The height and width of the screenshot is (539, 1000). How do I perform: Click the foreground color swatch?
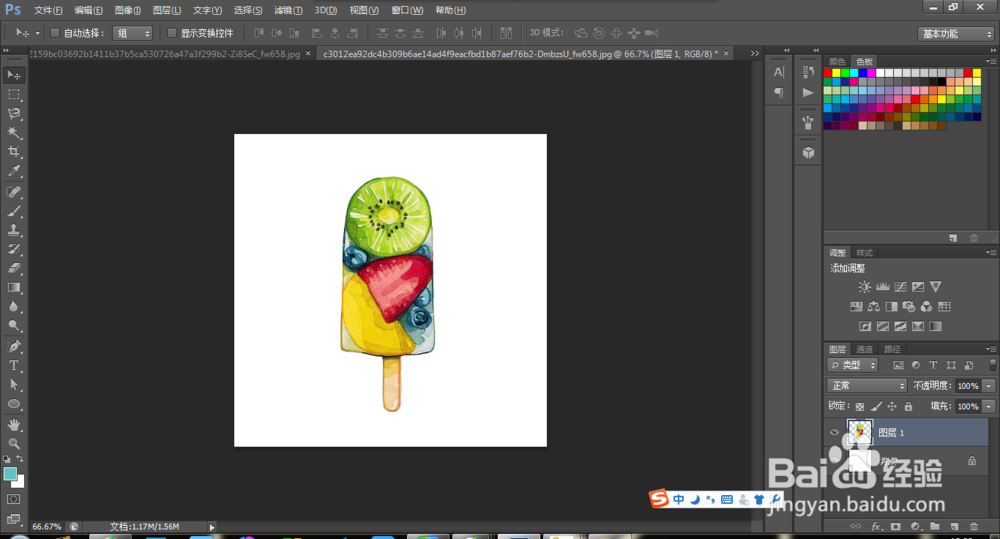tap(10, 474)
